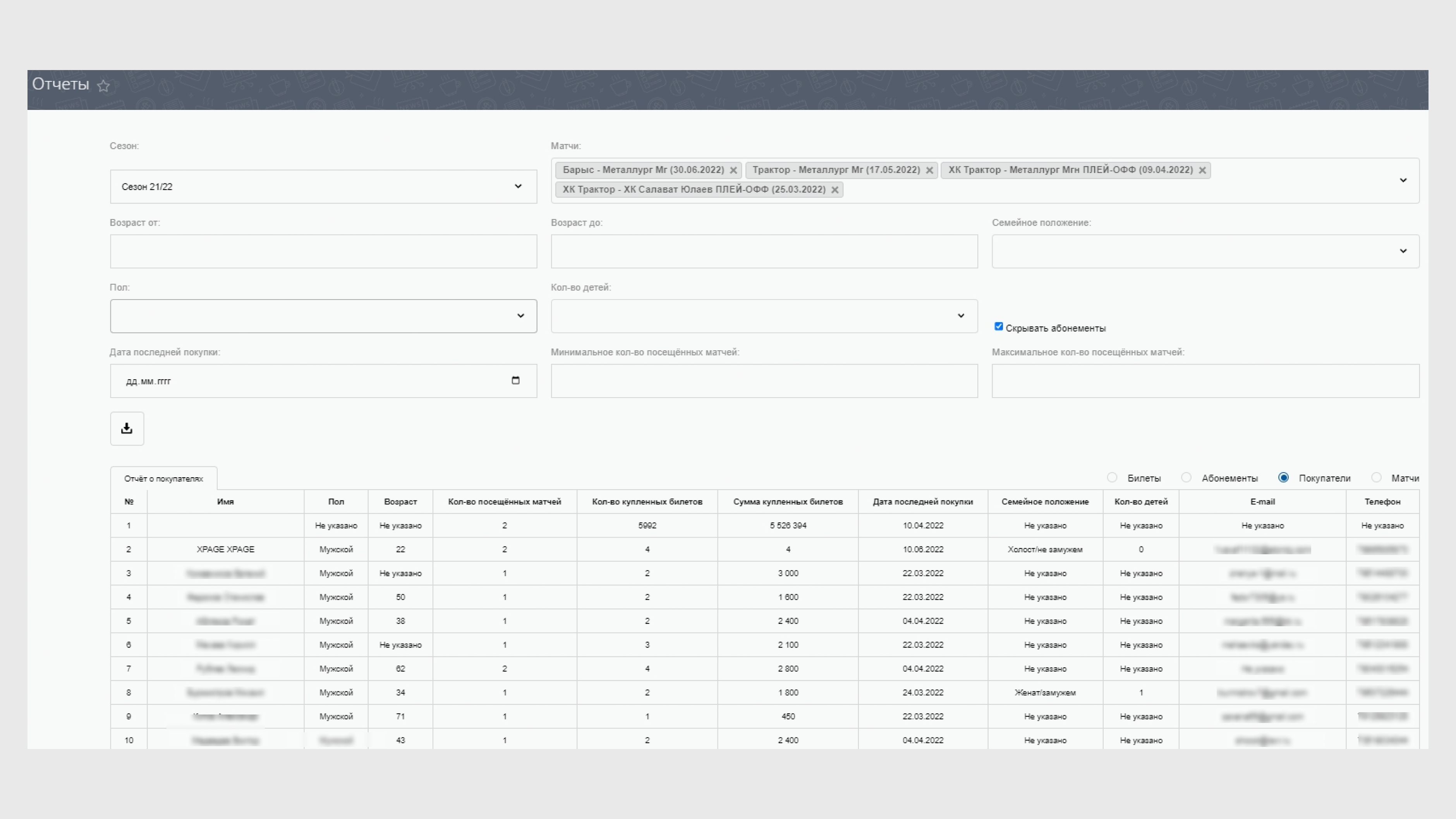
Task: Click Минимальное кол-во посещённых матчей field
Action: (764, 381)
